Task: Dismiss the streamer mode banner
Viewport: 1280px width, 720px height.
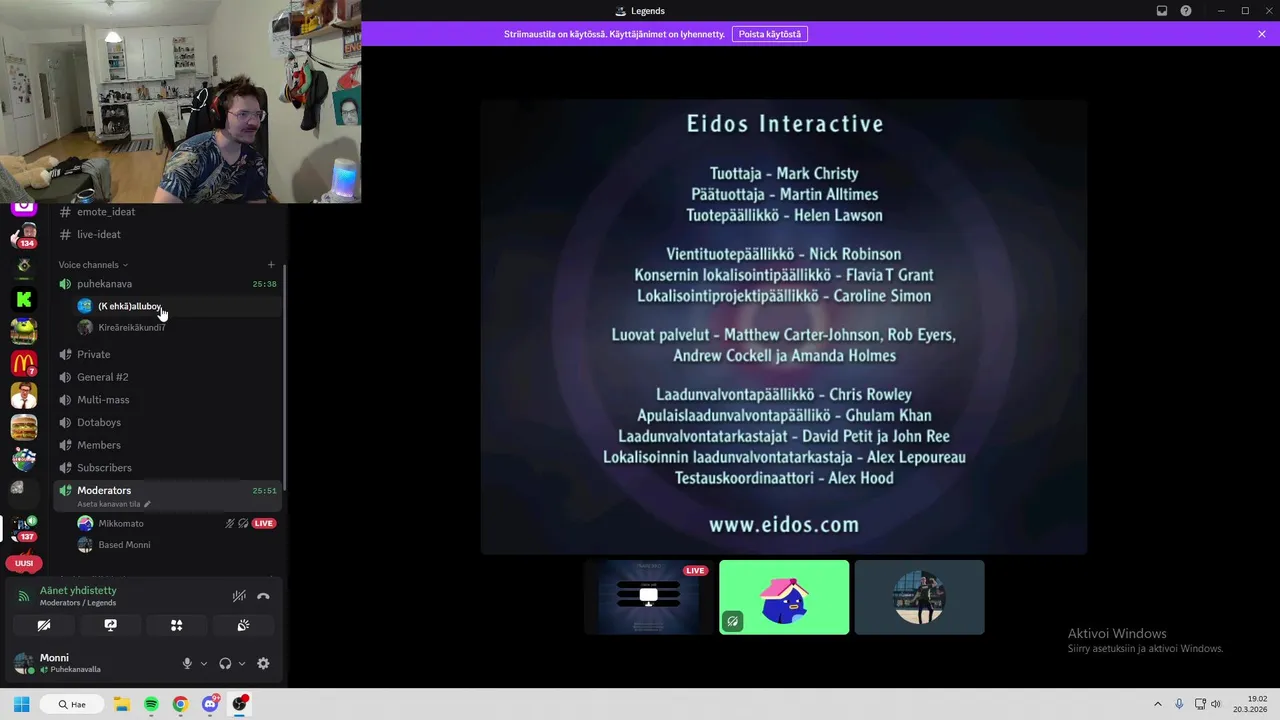Action: coord(1262,34)
